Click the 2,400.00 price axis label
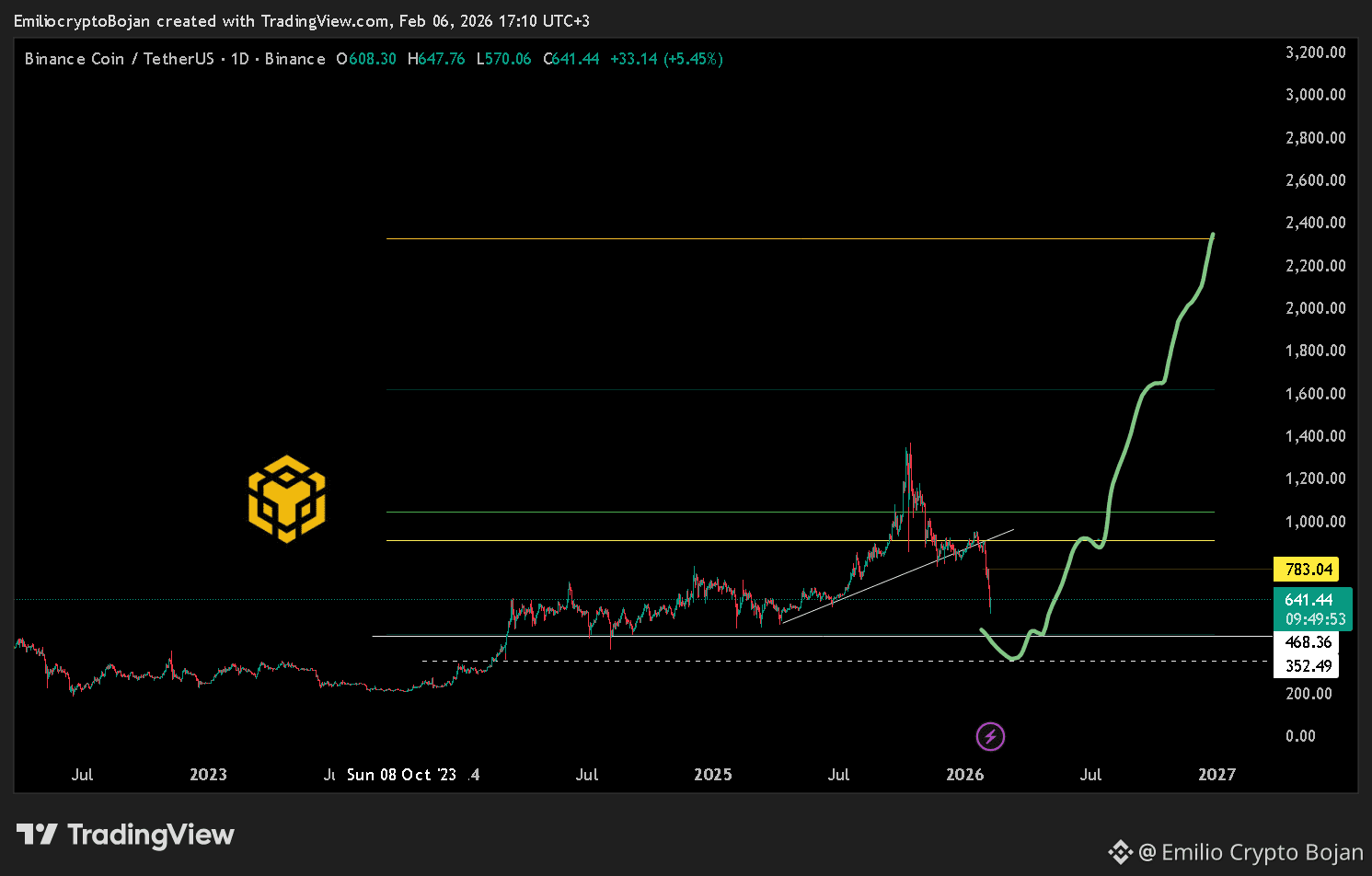 click(x=1316, y=223)
